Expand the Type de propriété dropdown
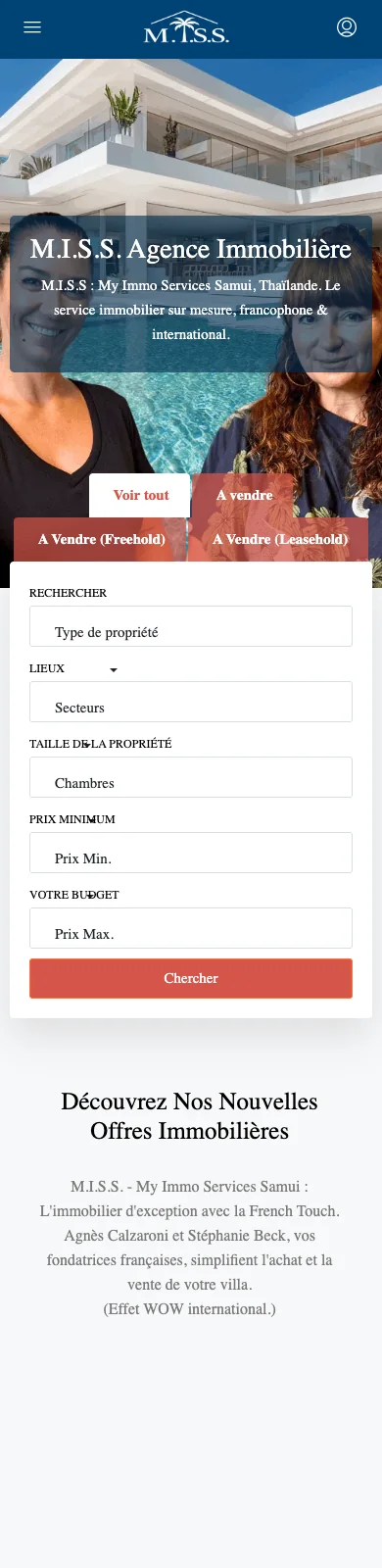This screenshot has width=382, height=1568. pos(191,626)
